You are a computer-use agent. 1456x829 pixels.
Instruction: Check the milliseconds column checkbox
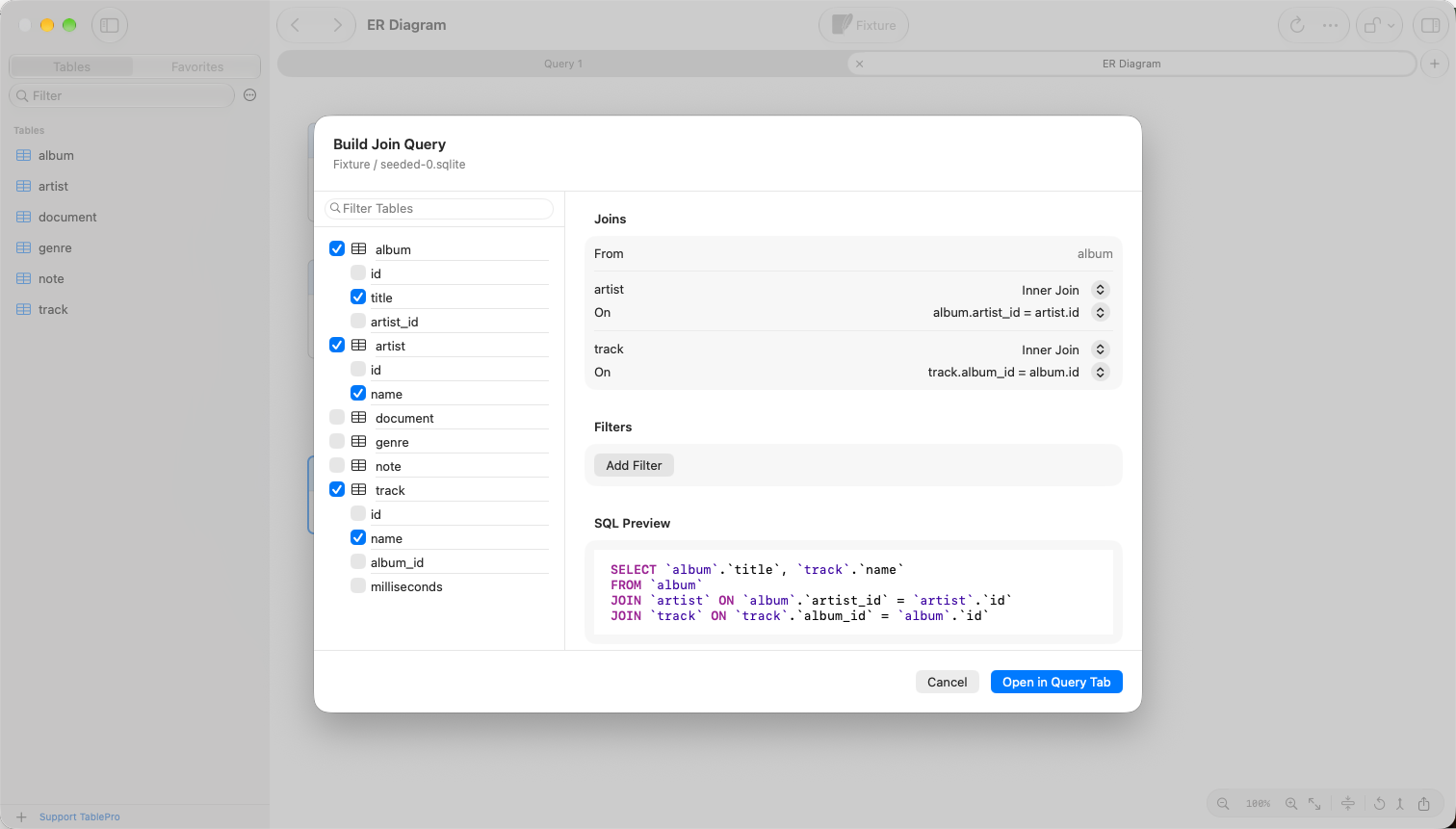(x=358, y=585)
